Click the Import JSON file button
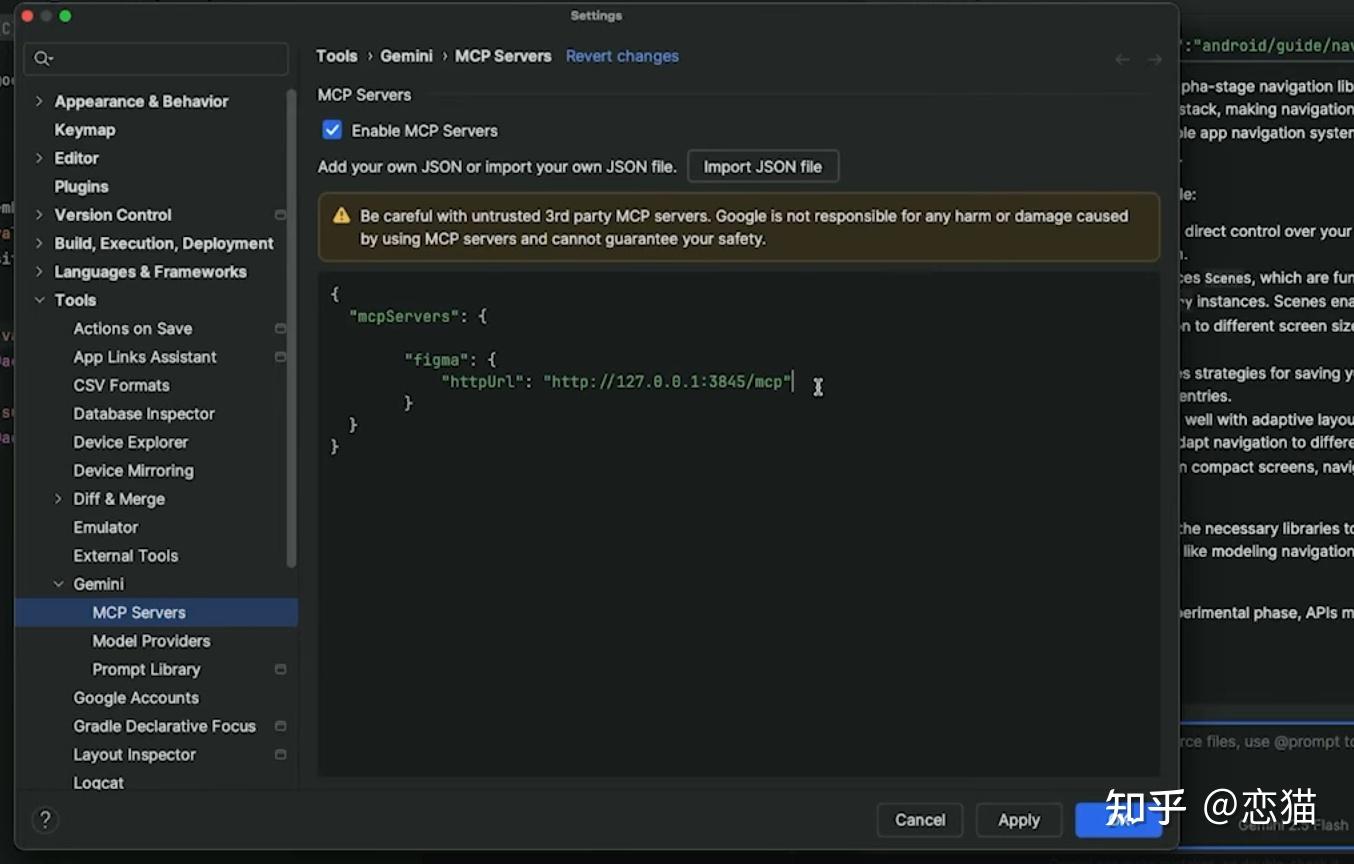The image size is (1354, 864). 762,166
